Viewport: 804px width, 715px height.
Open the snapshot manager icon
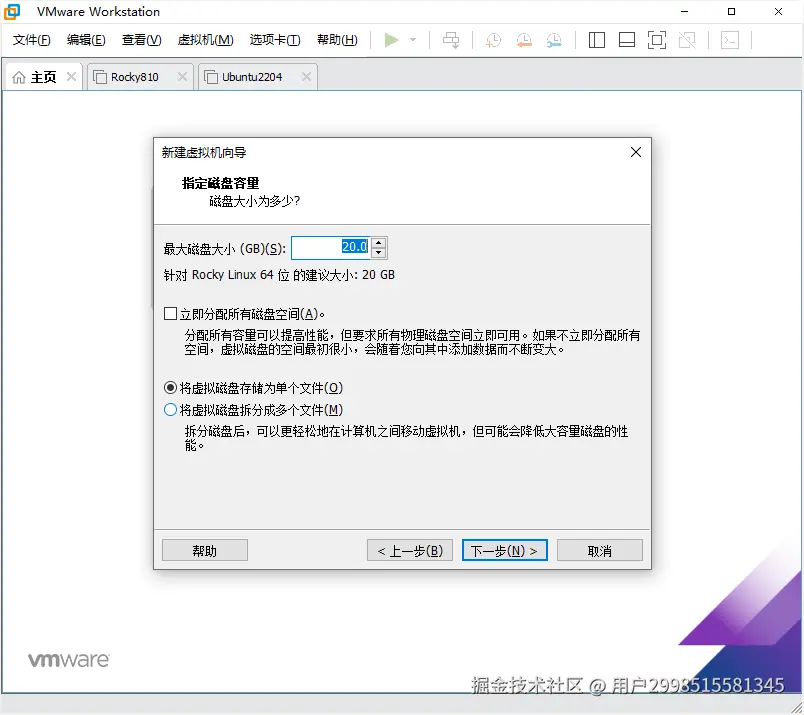(554, 40)
